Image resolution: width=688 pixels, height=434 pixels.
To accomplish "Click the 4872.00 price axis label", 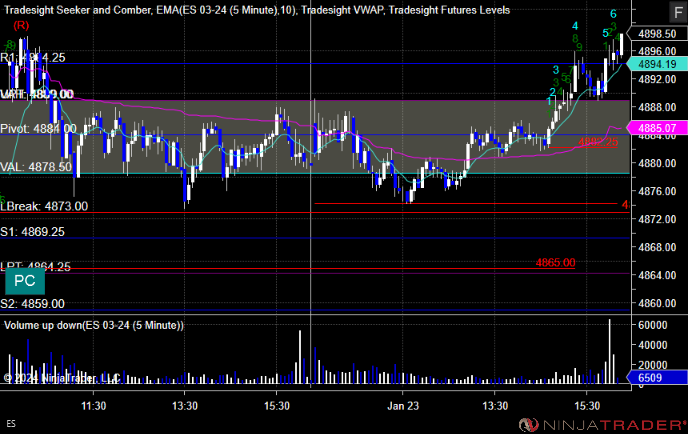I will [x=657, y=219].
